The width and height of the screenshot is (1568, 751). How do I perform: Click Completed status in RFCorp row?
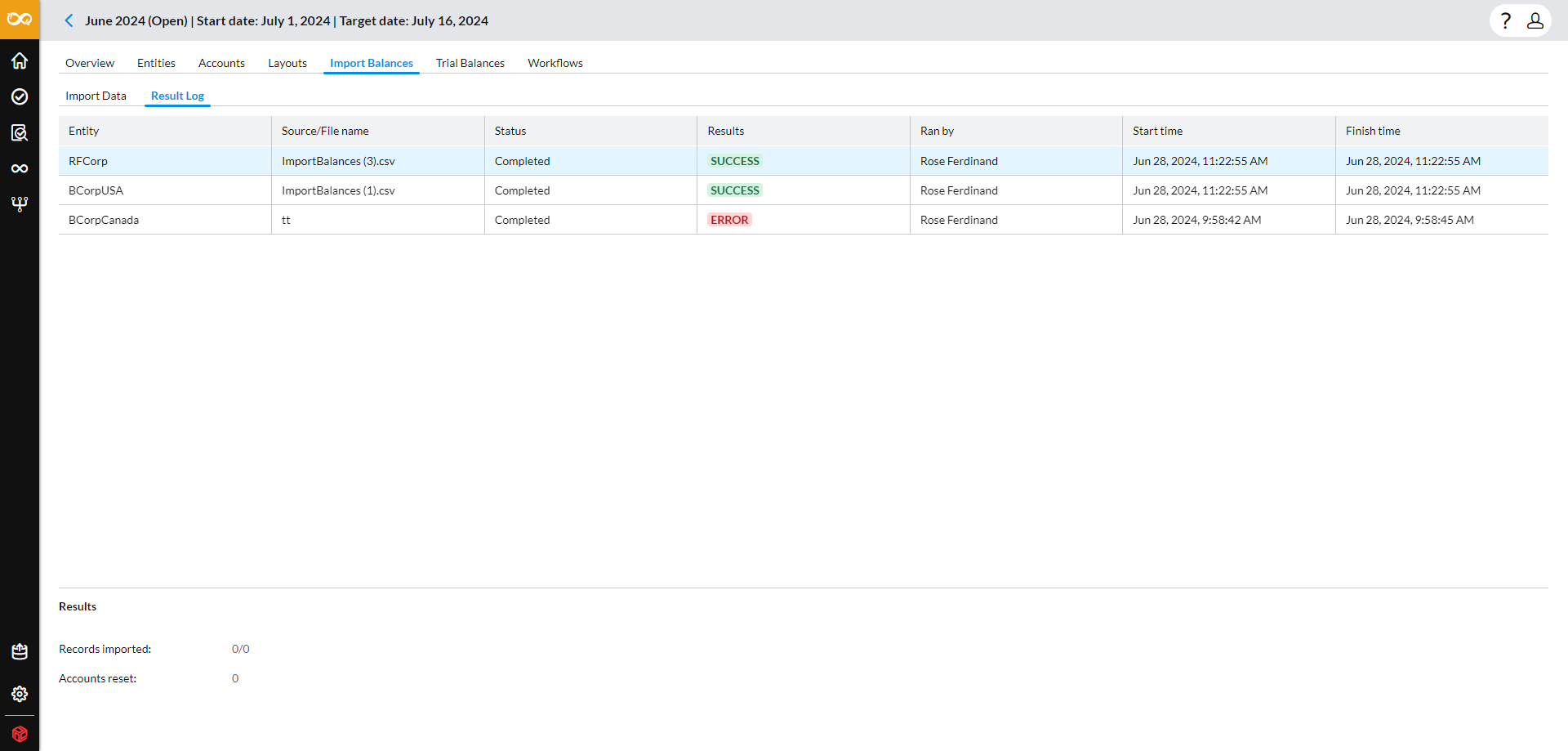(523, 161)
